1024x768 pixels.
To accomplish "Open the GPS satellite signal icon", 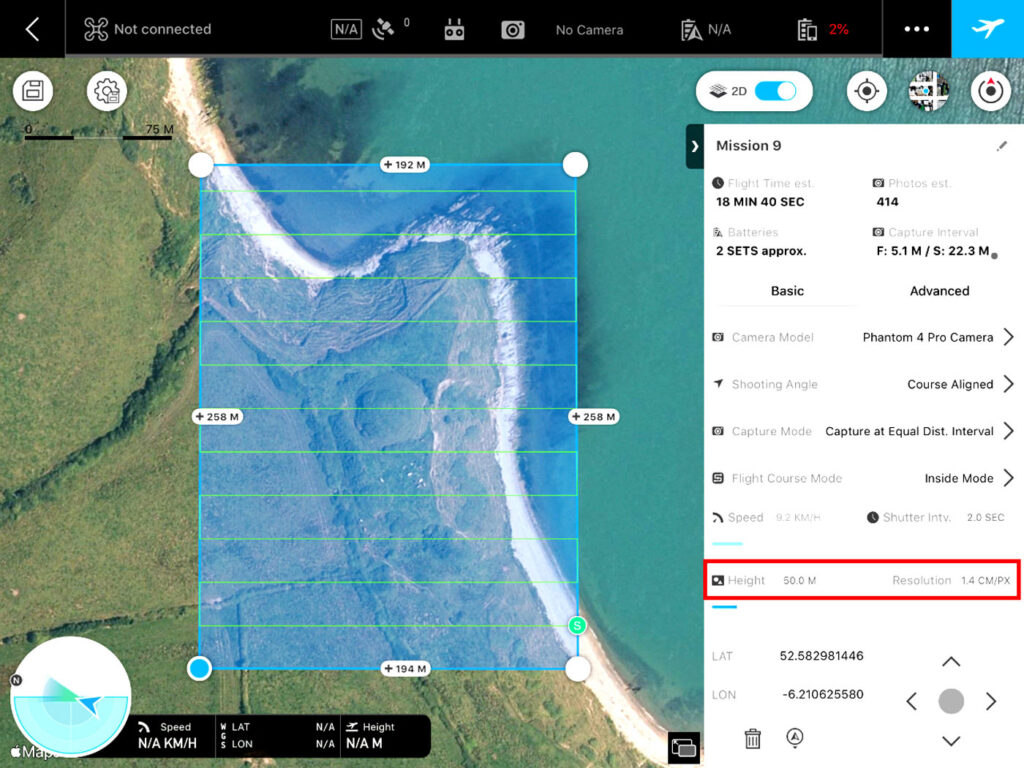I will 383,29.
